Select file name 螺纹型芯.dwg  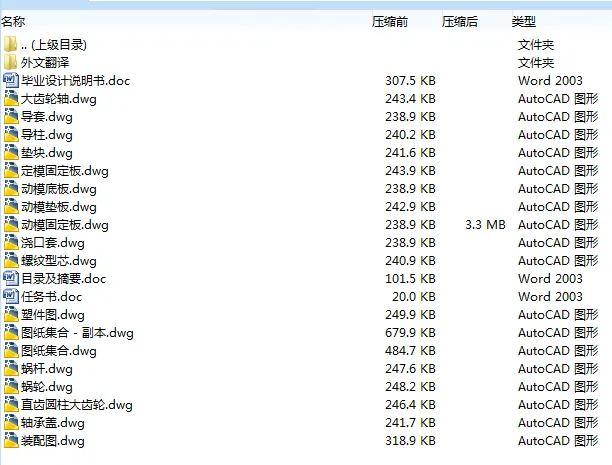tap(59, 260)
